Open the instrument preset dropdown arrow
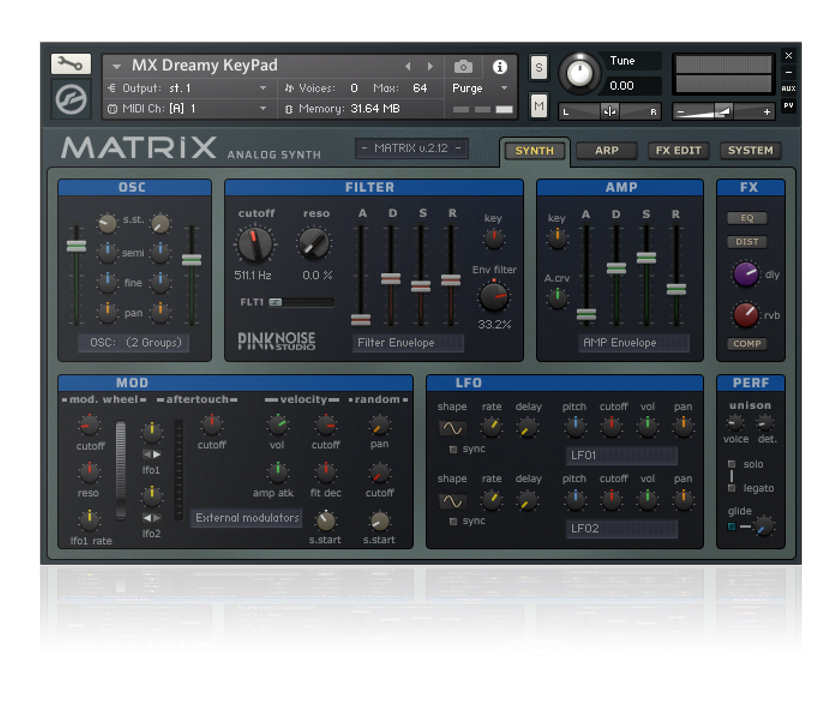This screenshot has width=840, height=720. pyautogui.click(x=116, y=67)
